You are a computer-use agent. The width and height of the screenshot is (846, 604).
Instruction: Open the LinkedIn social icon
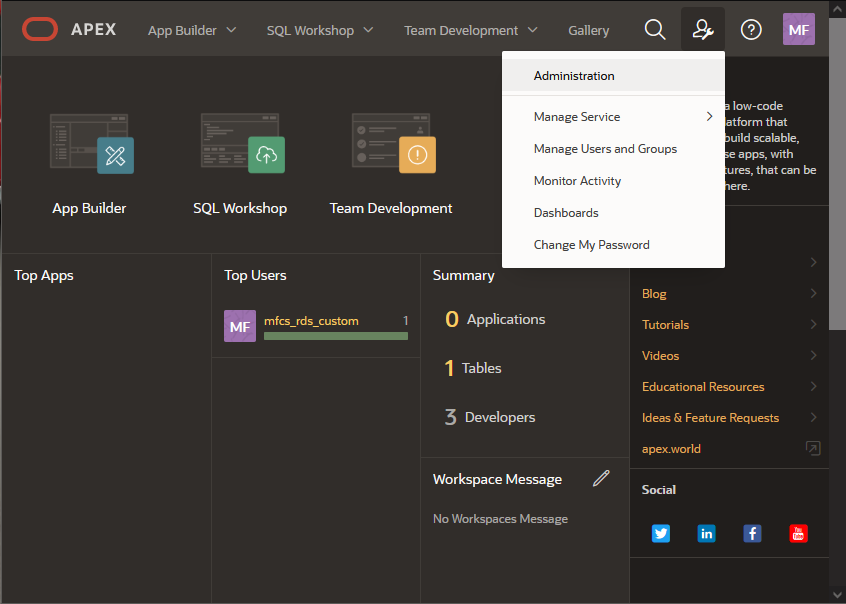[706, 533]
